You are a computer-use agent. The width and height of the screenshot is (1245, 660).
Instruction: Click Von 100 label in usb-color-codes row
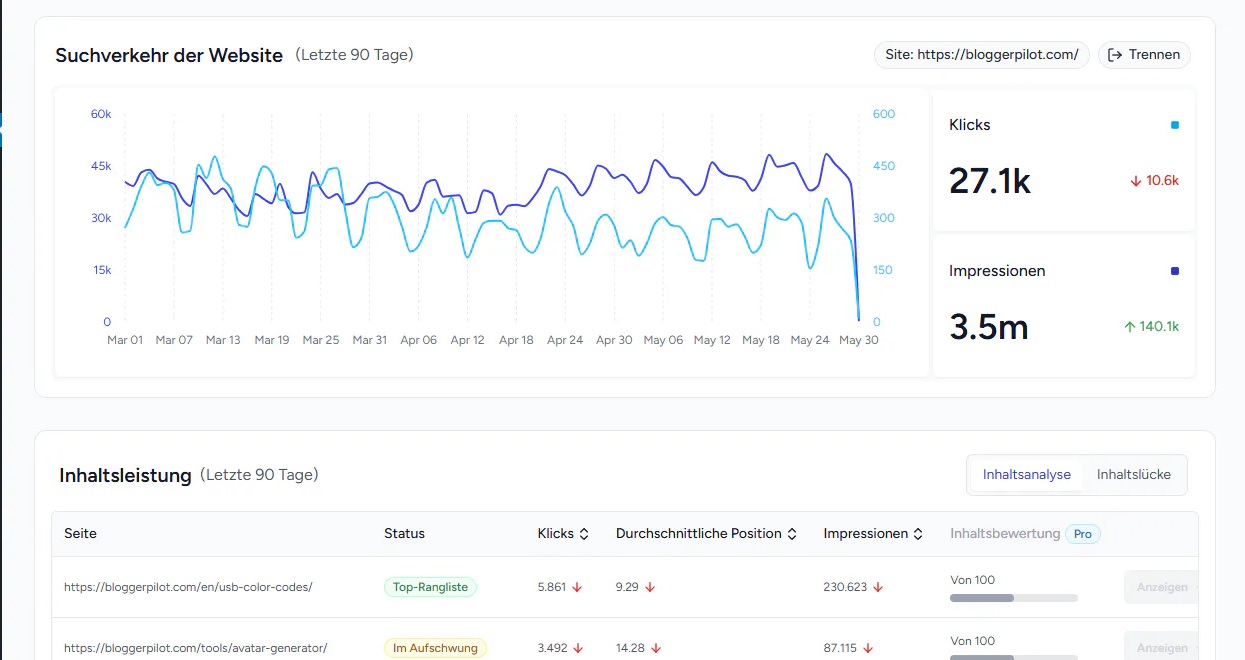coord(973,580)
